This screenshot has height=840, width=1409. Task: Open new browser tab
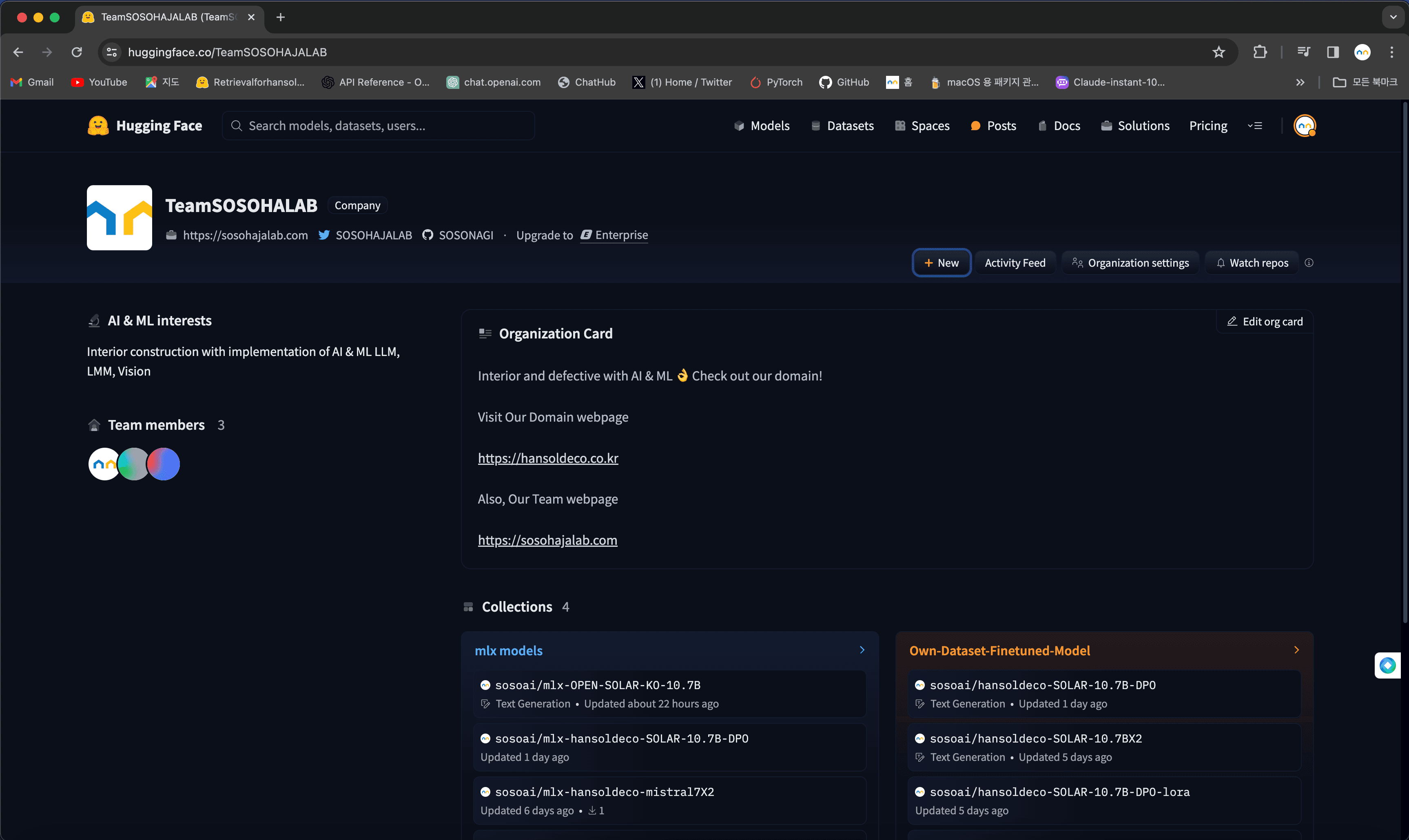(280, 17)
